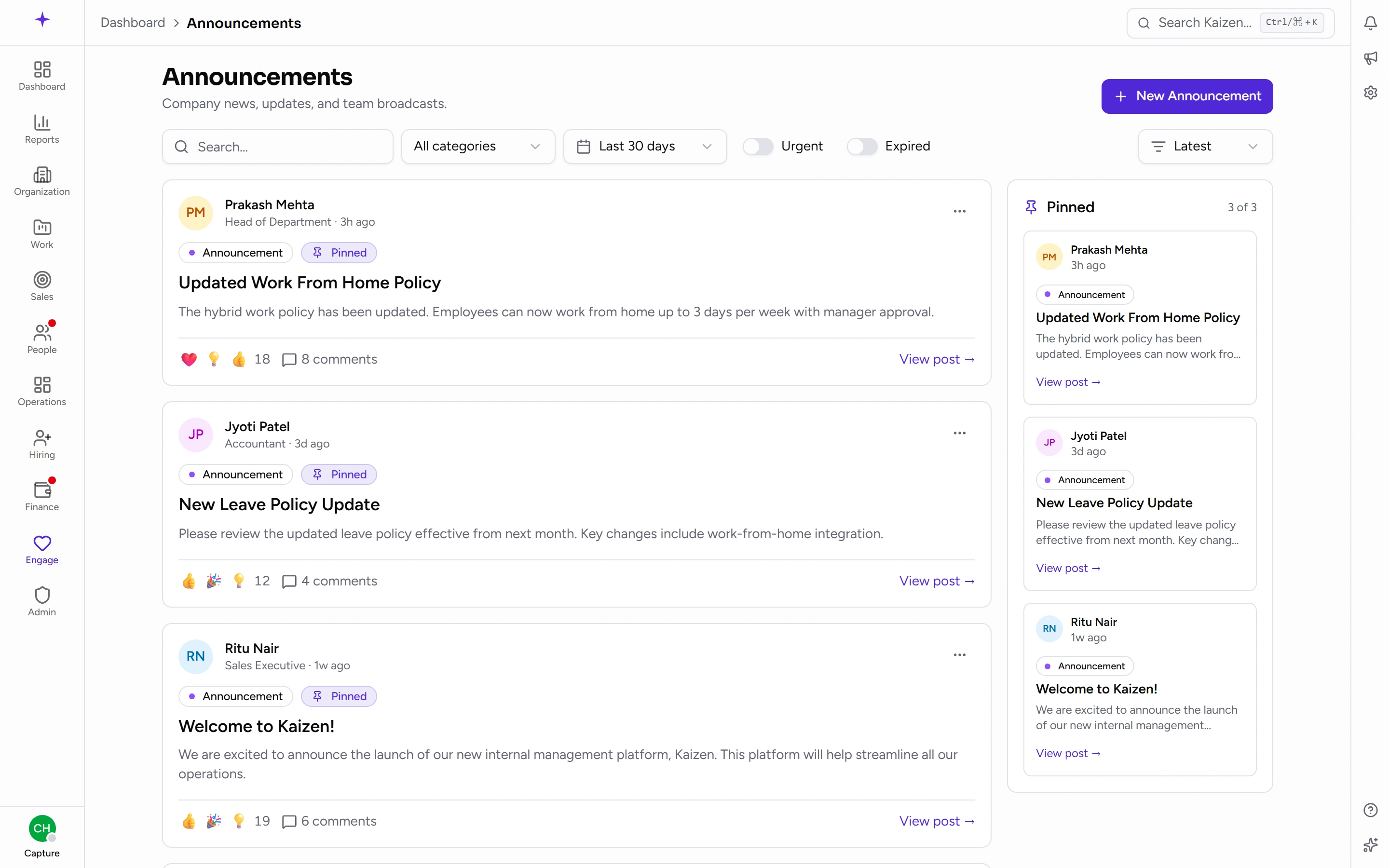Toggle the Expired filter switch
The image size is (1389, 868).
point(861,147)
